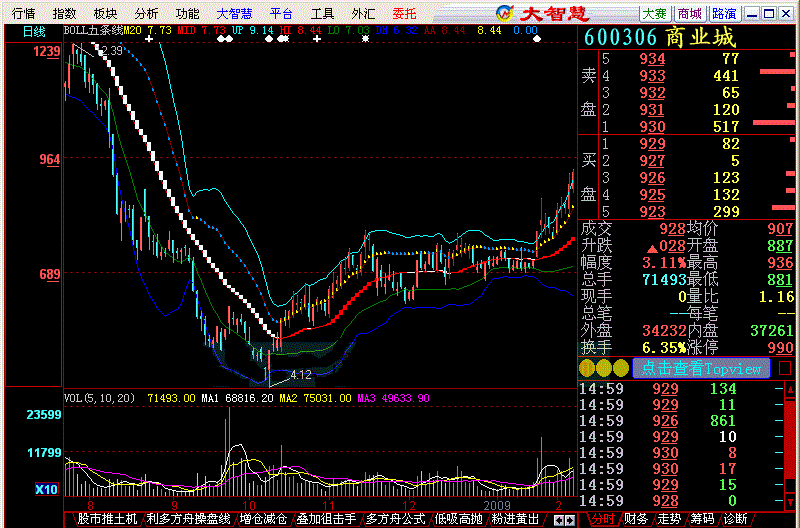Click the 商城 button
This screenshot has width=800, height=528.
(x=690, y=14)
